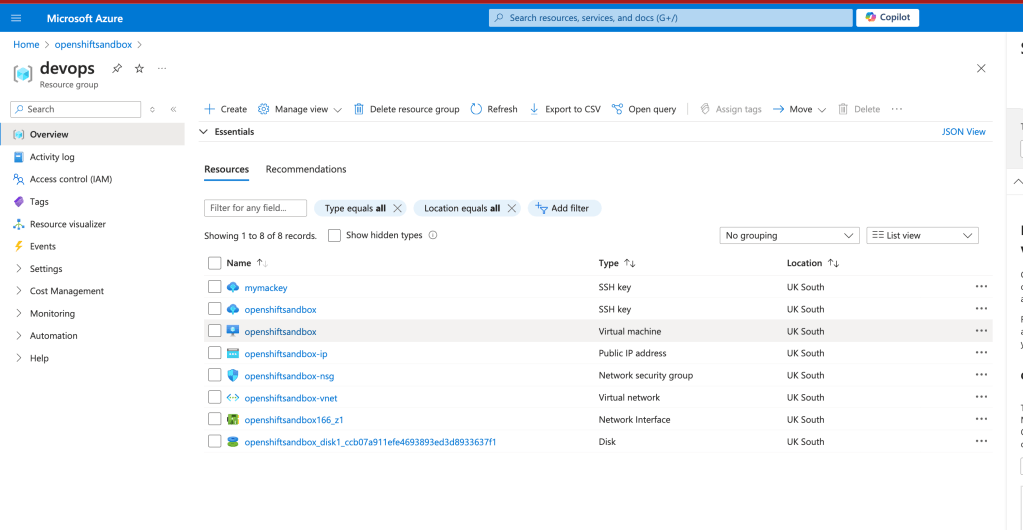Select Overview in the left menu
The height and width of the screenshot is (530, 1023).
click(x=93, y=134)
